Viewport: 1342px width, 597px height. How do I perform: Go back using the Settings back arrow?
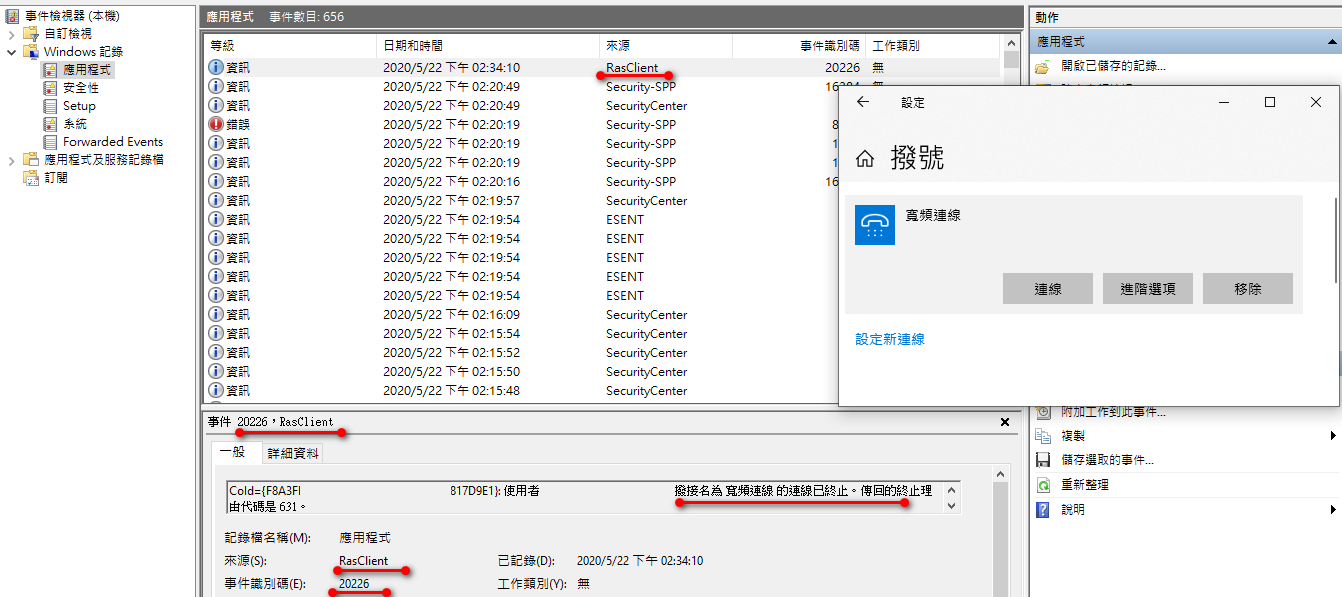[x=863, y=102]
